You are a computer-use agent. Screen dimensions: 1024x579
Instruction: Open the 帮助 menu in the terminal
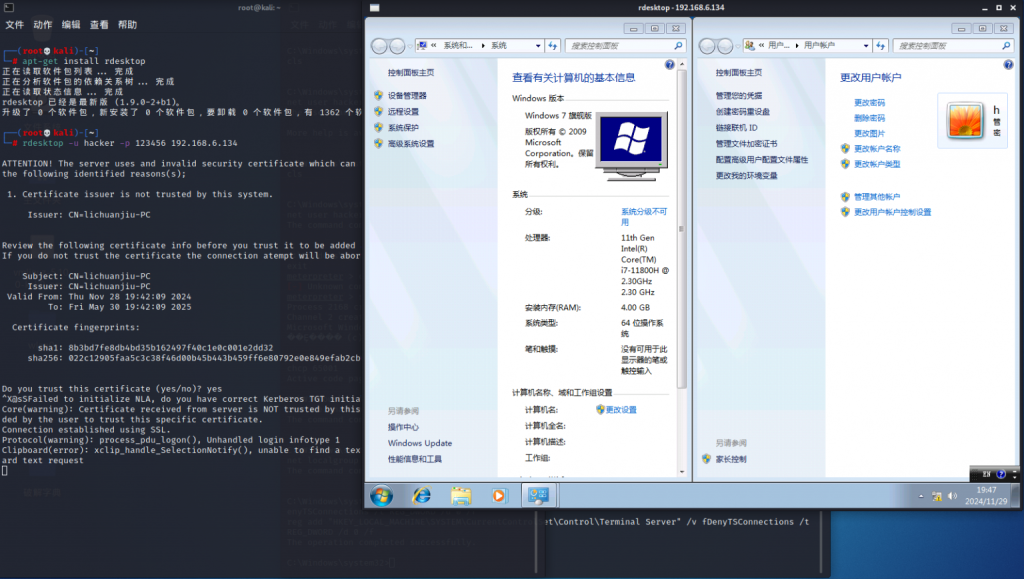(127, 25)
